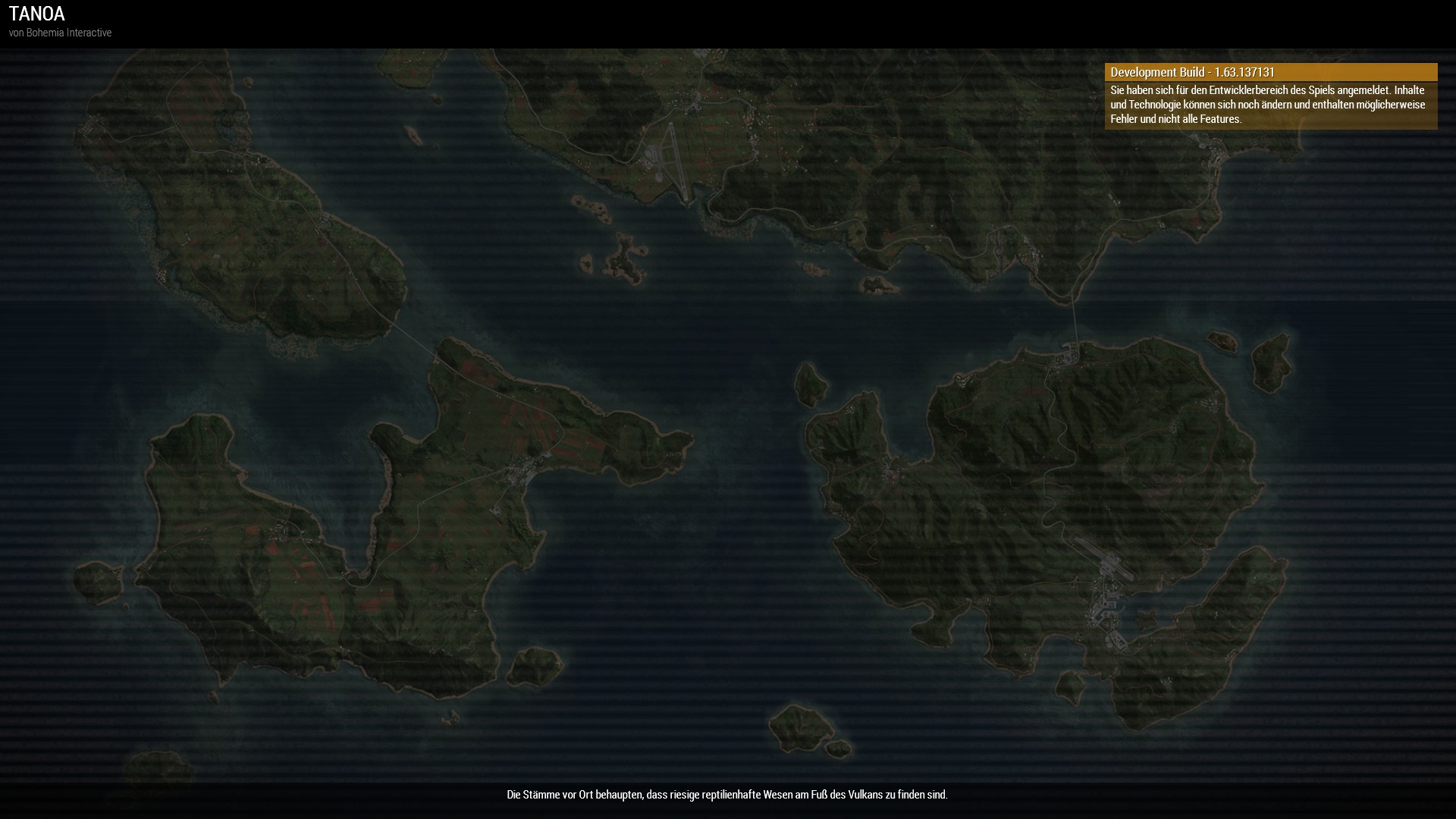
Task: Click the developer build warning message text
Action: coord(1268,105)
